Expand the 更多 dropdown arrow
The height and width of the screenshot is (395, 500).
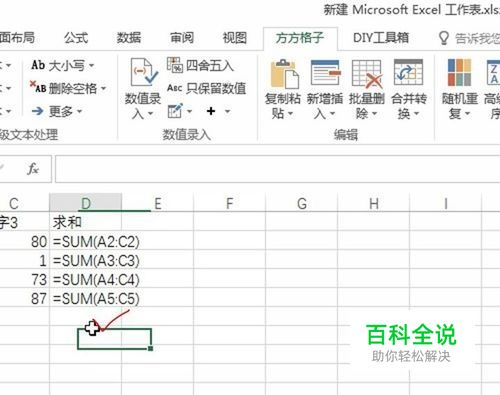pos(79,111)
